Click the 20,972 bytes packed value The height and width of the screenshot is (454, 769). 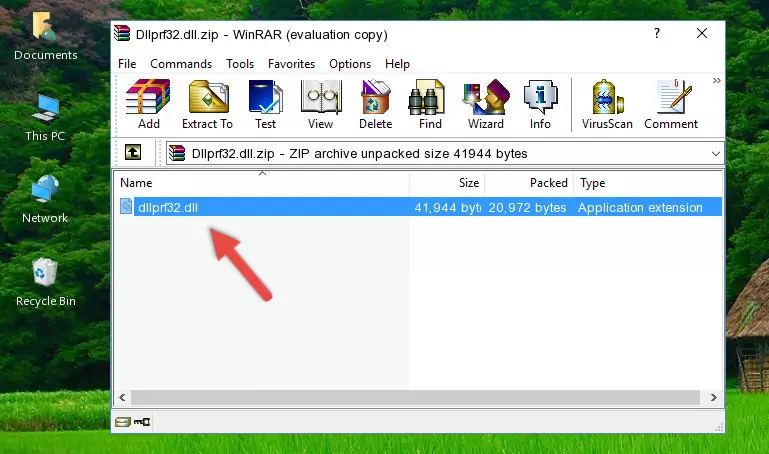click(x=527, y=207)
